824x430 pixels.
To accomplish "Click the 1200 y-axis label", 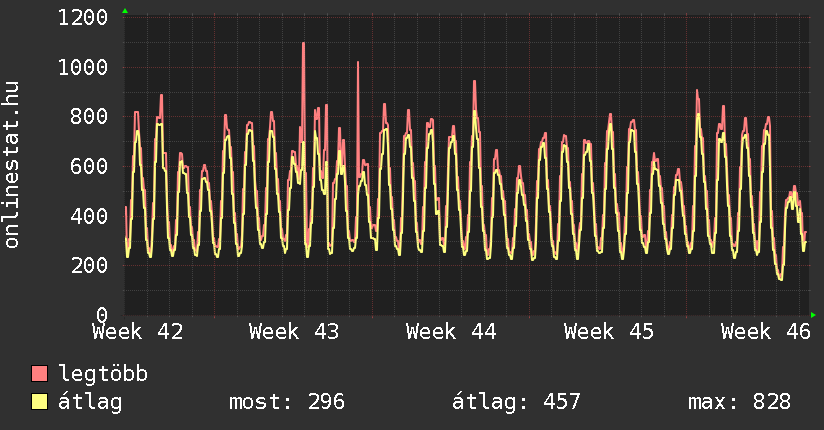I will tap(83, 18).
